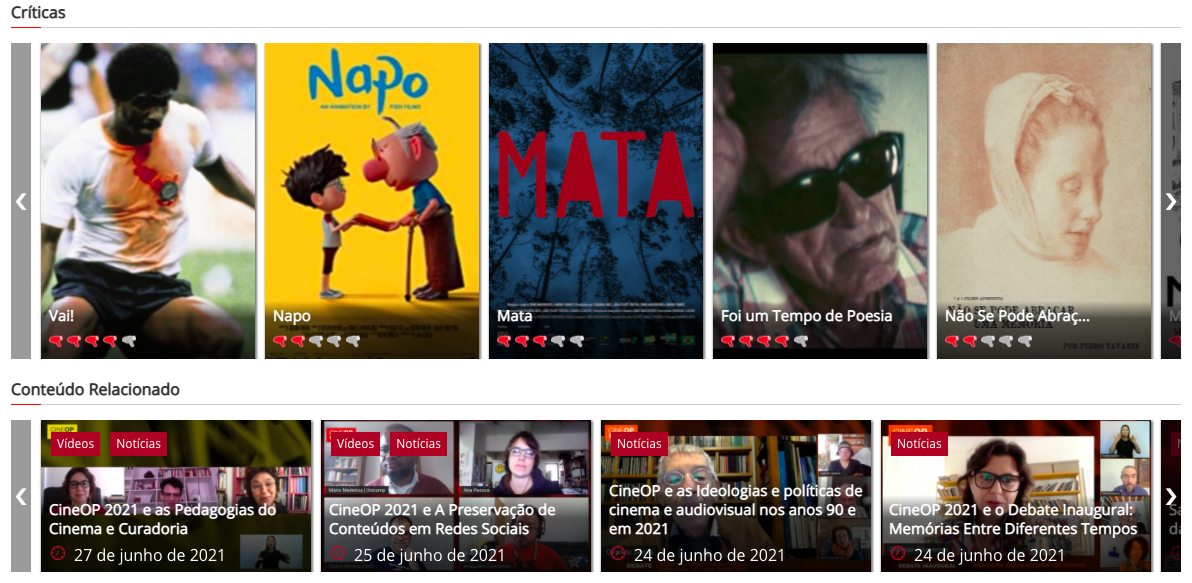
Task: Click the date 27 de junho de 2021
Action: point(149,555)
